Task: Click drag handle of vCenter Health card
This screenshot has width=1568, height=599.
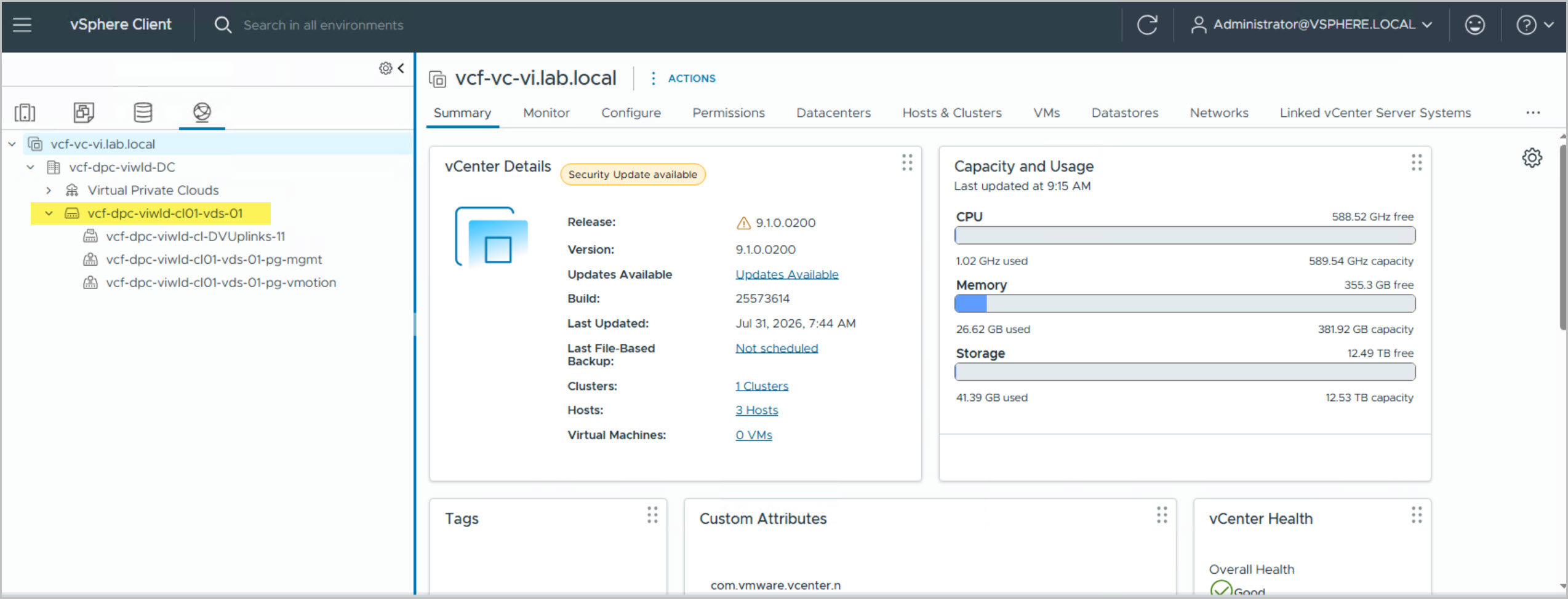Action: click(x=1417, y=515)
